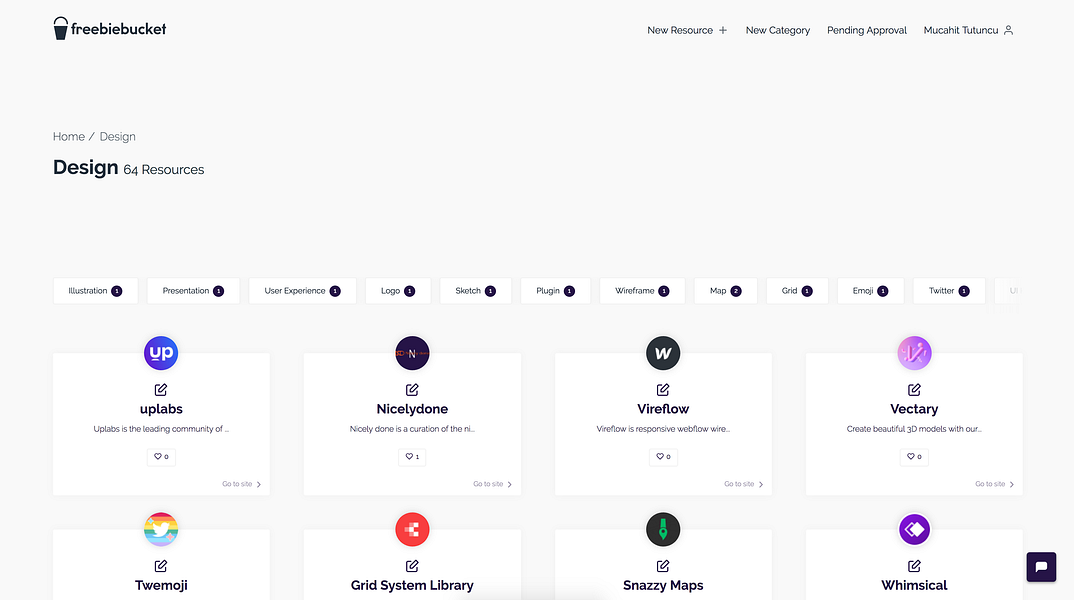Click the edit icon above Whimsical

pos(914,566)
